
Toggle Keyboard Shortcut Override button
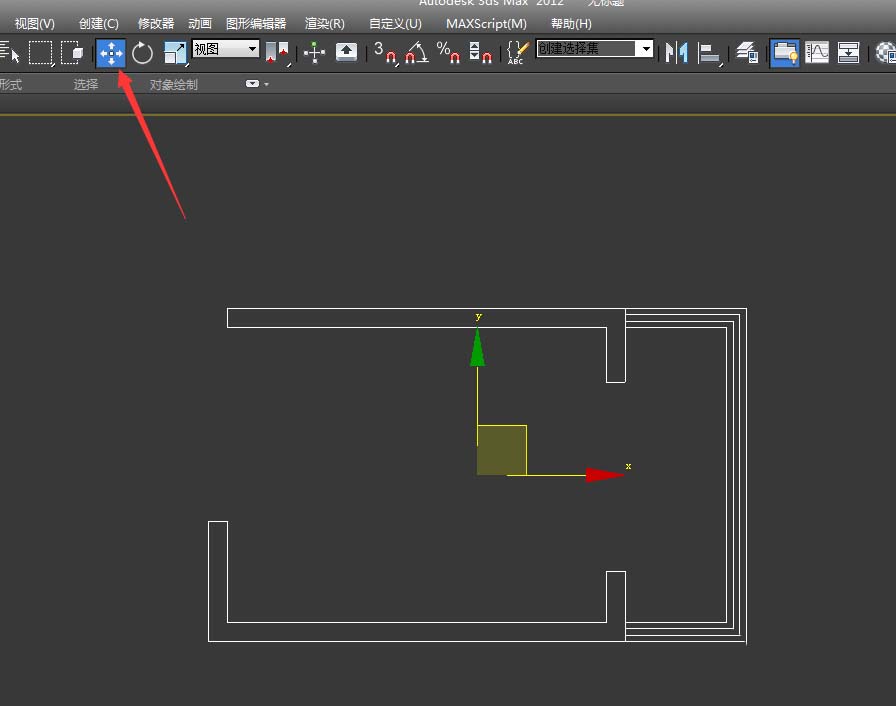(x=346, y=53)
